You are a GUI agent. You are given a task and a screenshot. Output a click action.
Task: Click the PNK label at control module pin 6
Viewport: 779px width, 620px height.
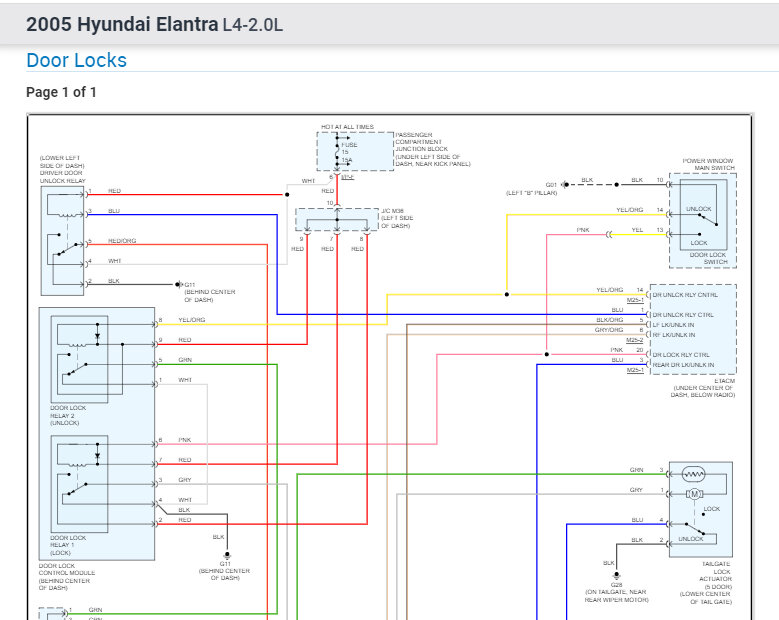pyautogui.click(x=185, y=440)
